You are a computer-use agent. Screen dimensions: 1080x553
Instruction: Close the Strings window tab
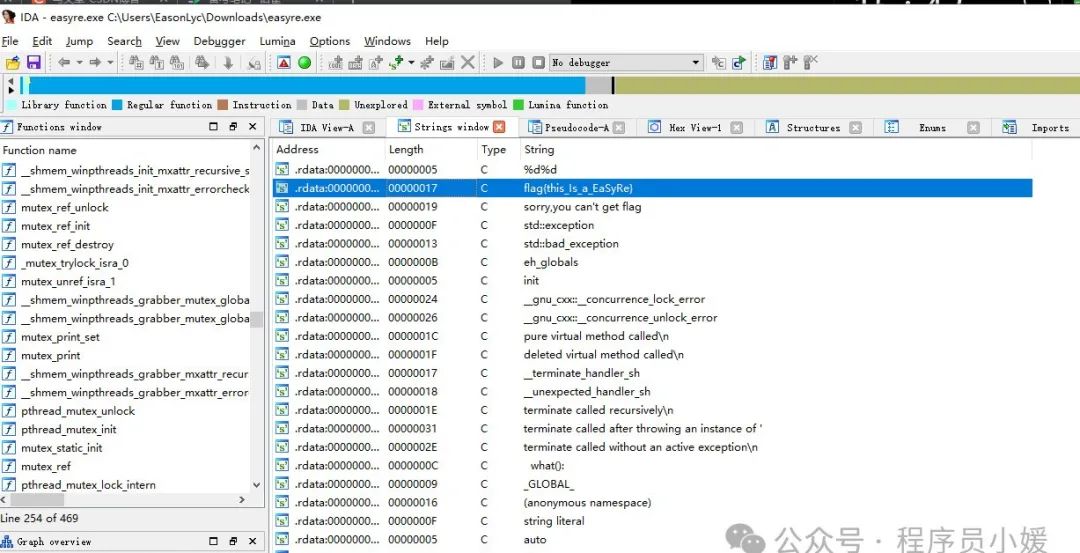coord(499,127)
